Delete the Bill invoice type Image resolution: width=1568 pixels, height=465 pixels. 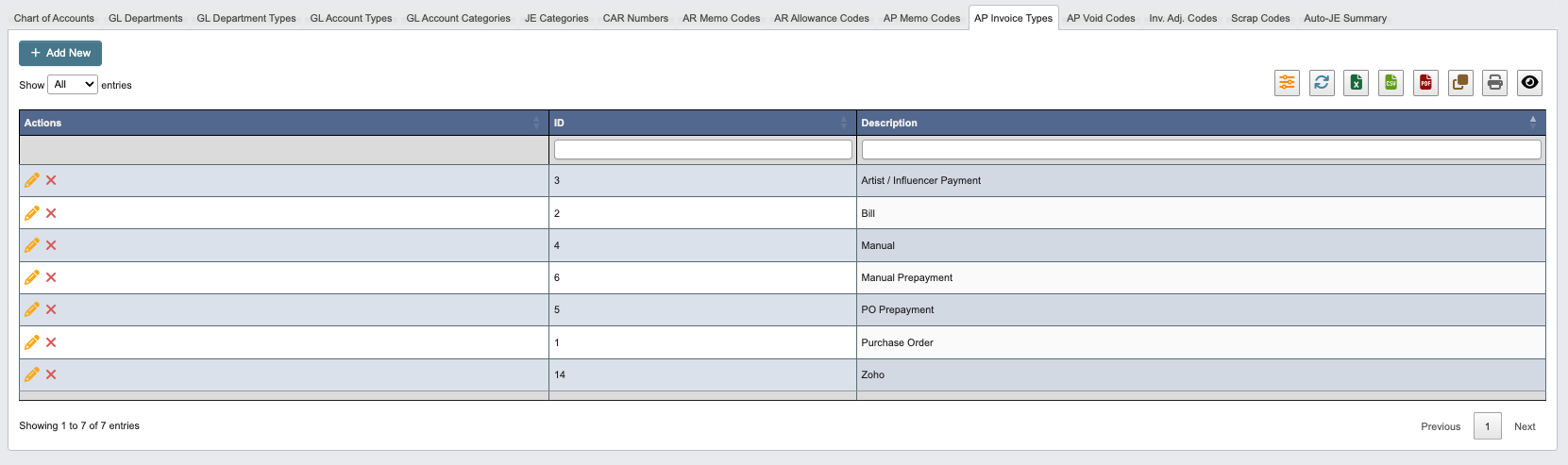[x=51, y=213]
